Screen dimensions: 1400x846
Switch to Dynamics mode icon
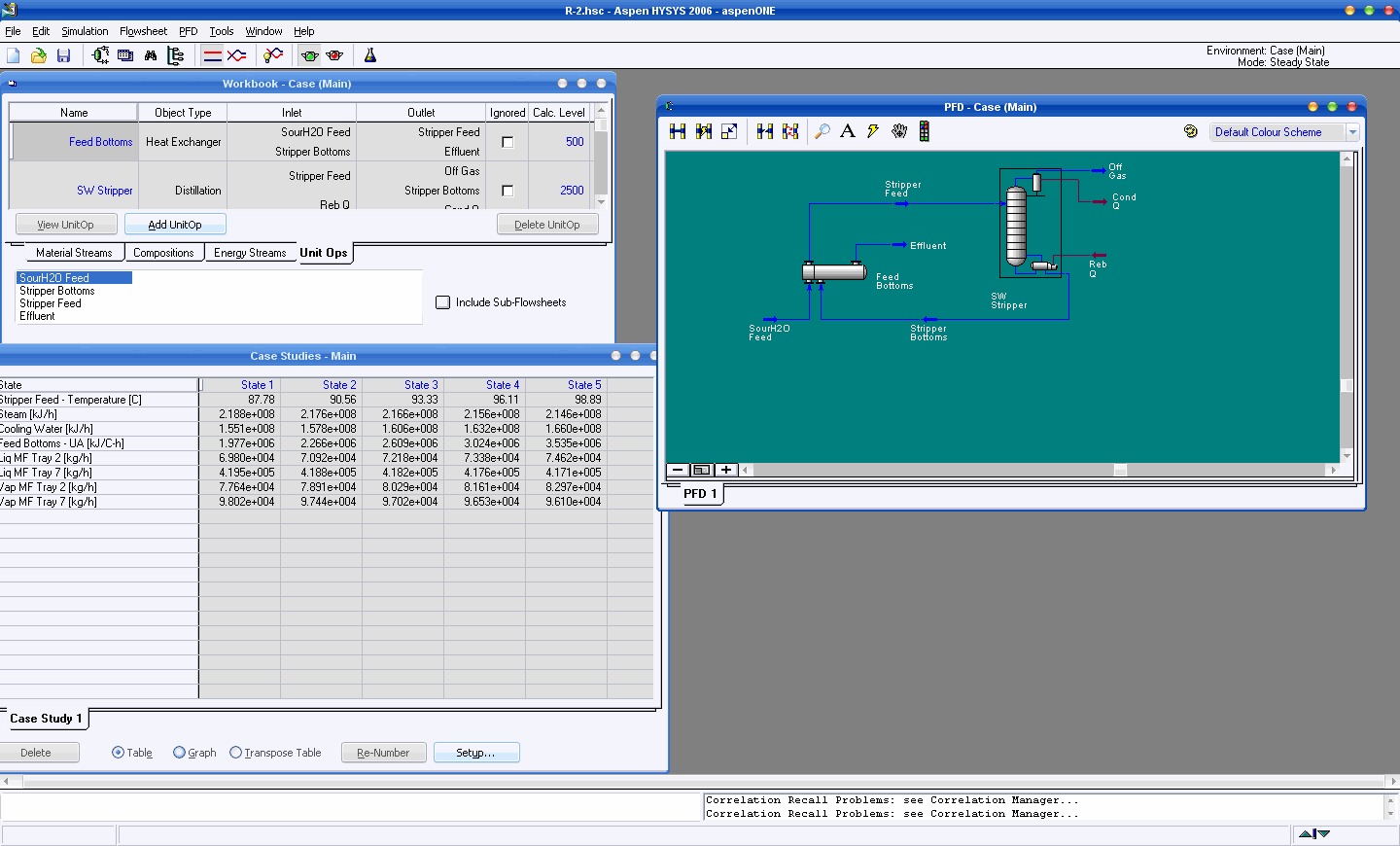(236, 55)
